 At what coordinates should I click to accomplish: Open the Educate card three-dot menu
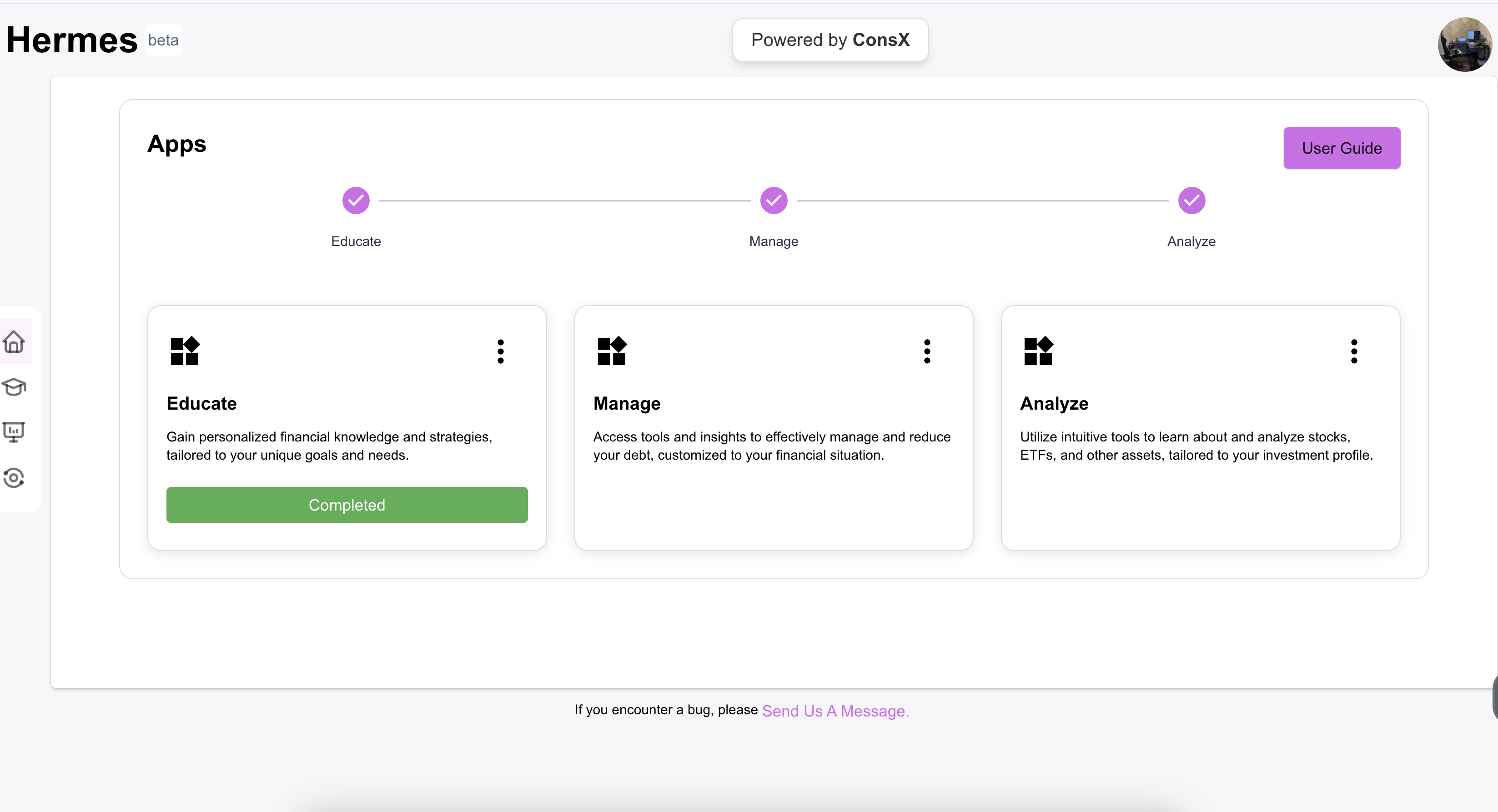tap(501, 351)
